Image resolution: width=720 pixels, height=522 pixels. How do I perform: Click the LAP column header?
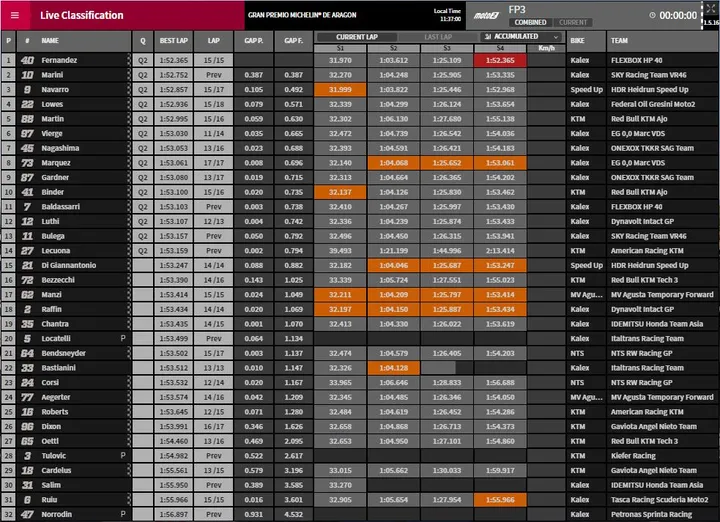[x=214, y=40]
